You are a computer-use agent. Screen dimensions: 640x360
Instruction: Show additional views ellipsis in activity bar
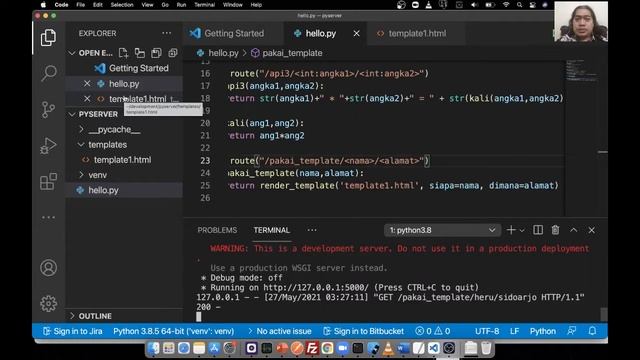click(48, 217)
